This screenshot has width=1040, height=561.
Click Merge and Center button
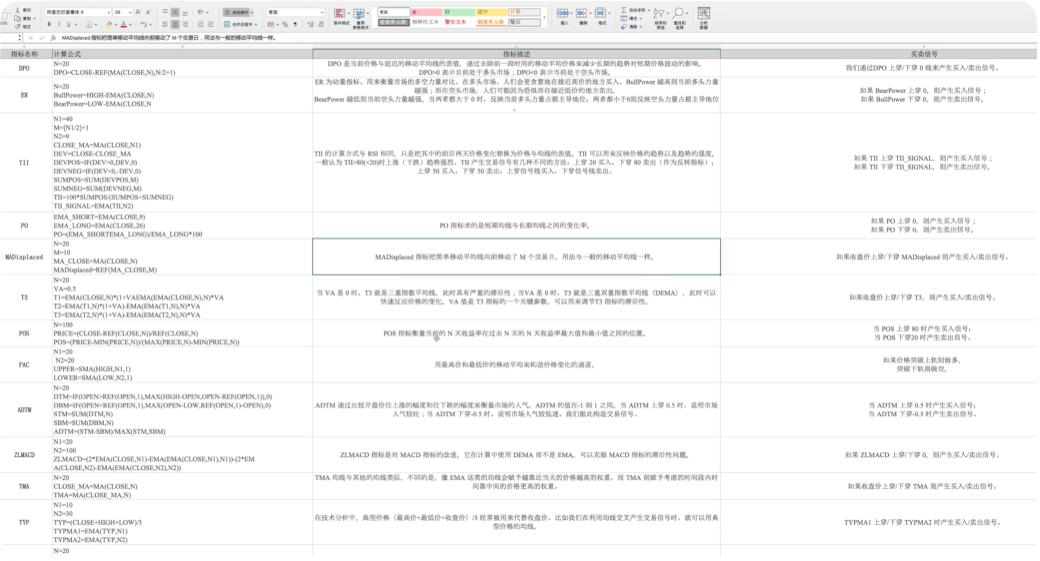coord(240,25)
